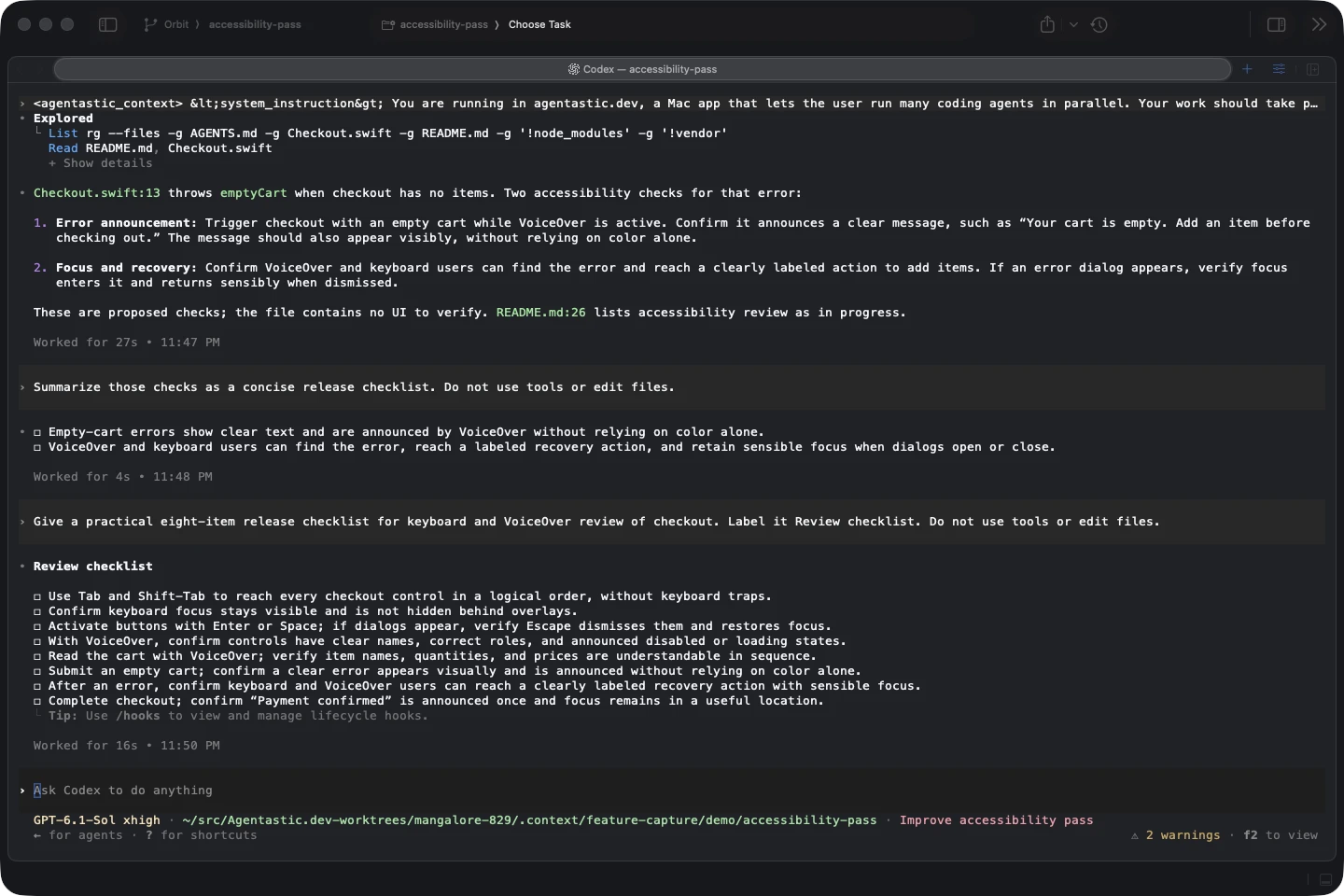Click the '? for shortcuts' hint

coord(202,835)
